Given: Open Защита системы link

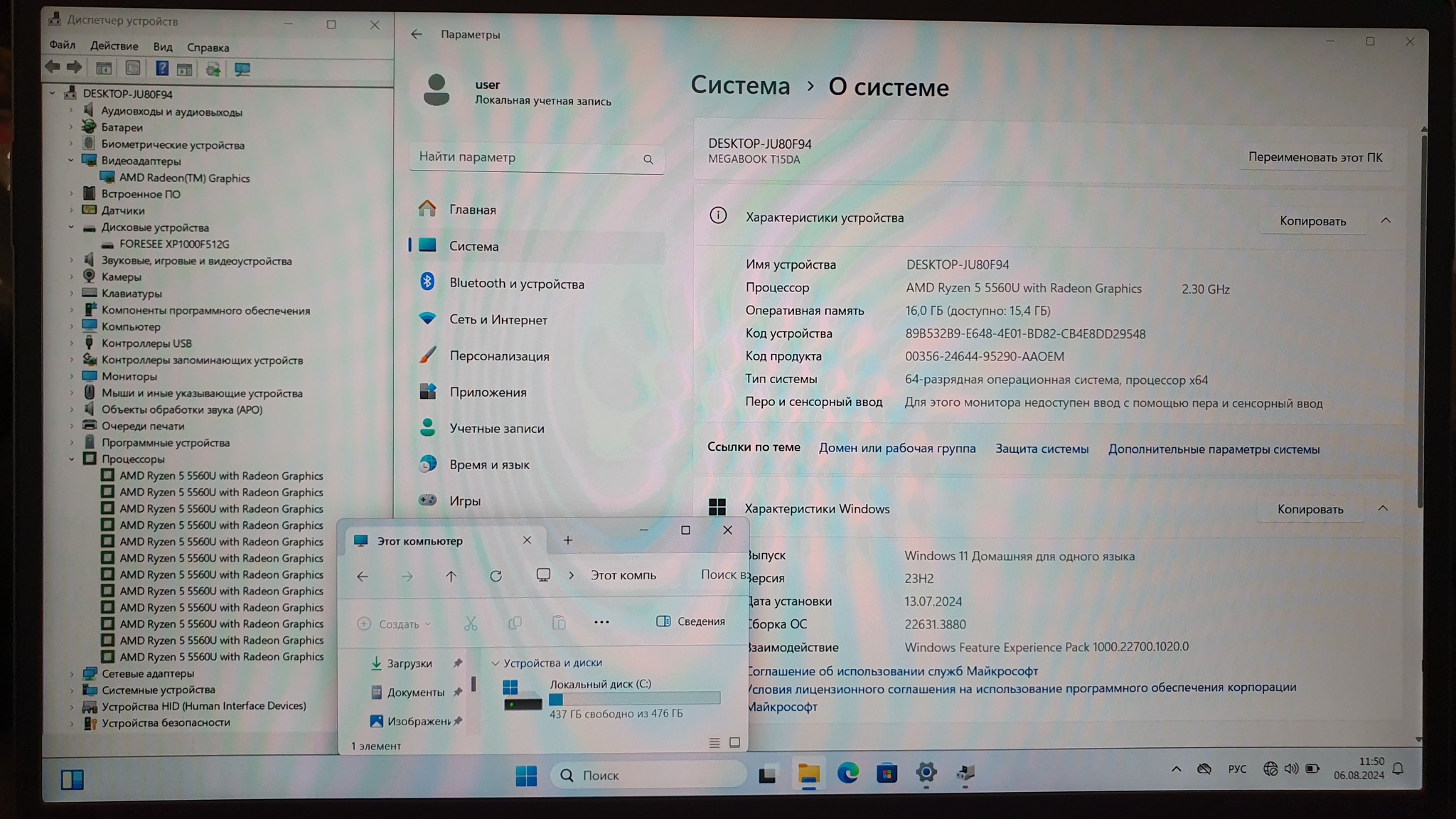Looking at the screenshot, I should click(1041, 449).
